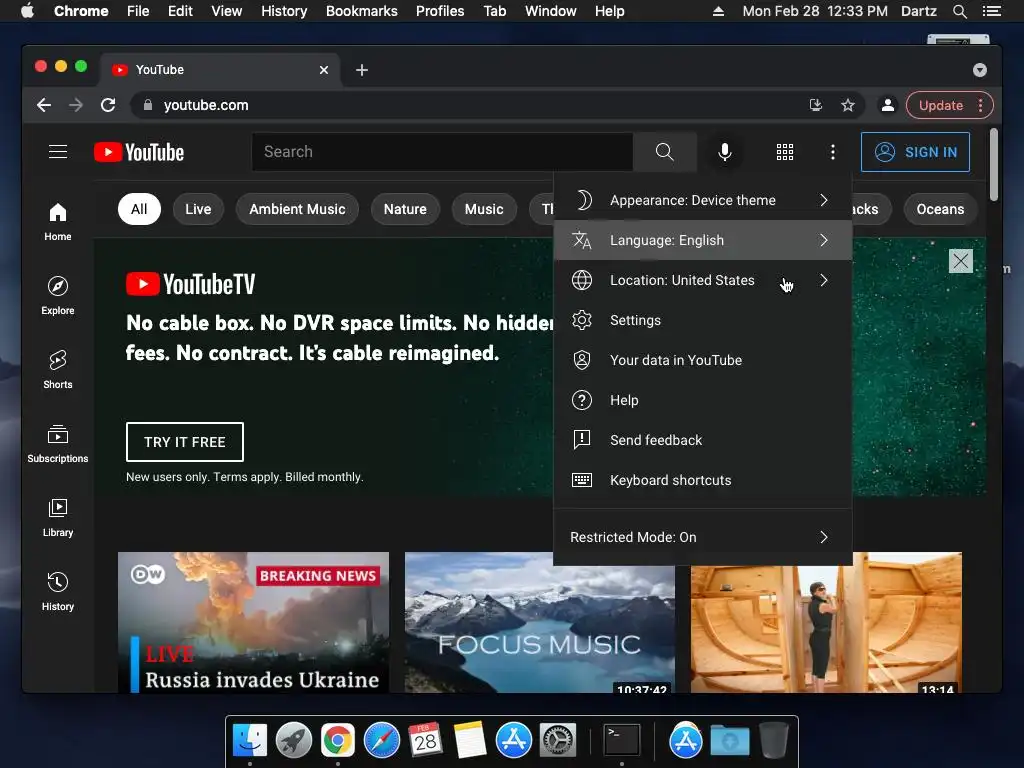Image resolution: width=1024 pixels, height=768 pixels.
Task: Open System Preferences from the Dock
Action: pos(557,741)
